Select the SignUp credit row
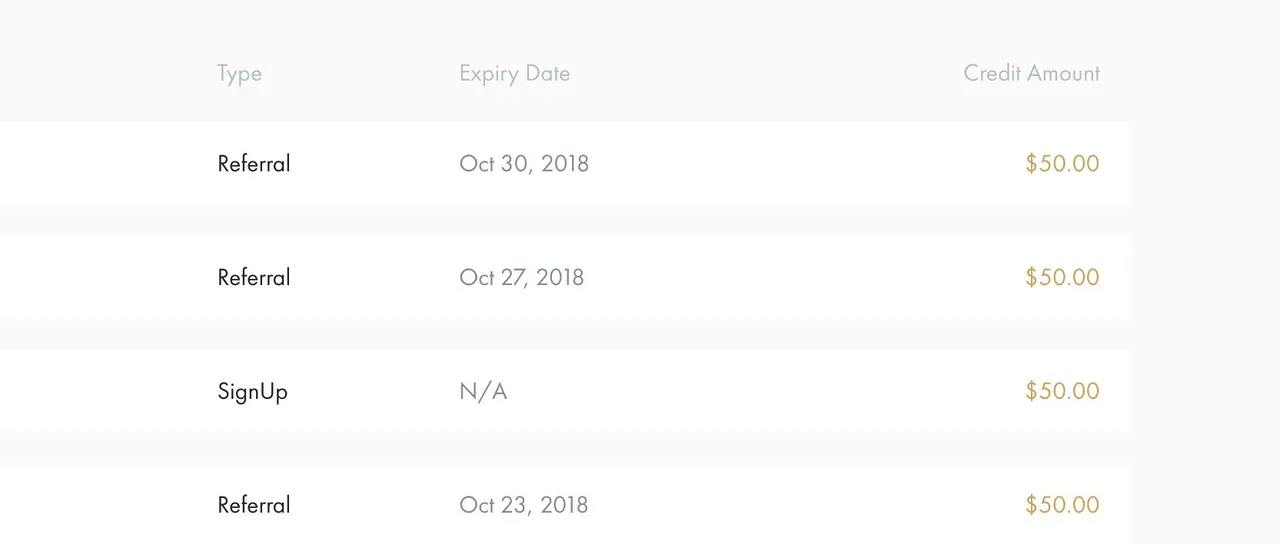This screenshot has height=544, width=1280. [566, 391]
